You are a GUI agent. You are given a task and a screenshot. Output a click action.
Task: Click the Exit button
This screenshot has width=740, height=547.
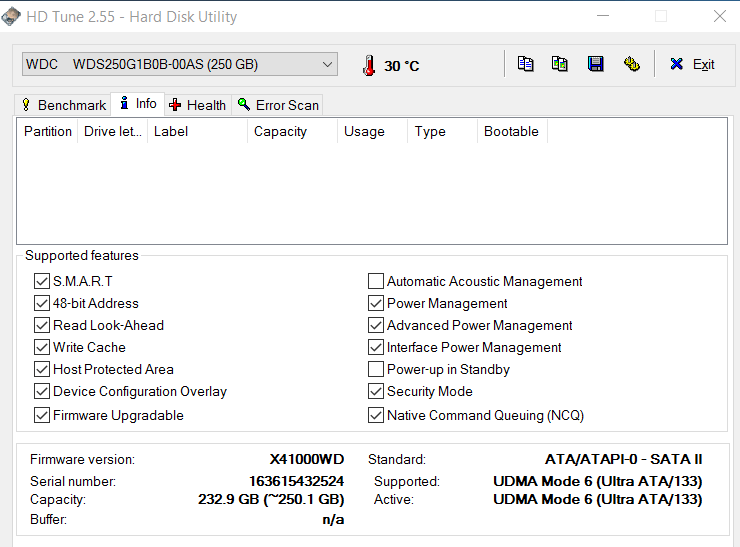pyautogui.click(x=692, y=64)
